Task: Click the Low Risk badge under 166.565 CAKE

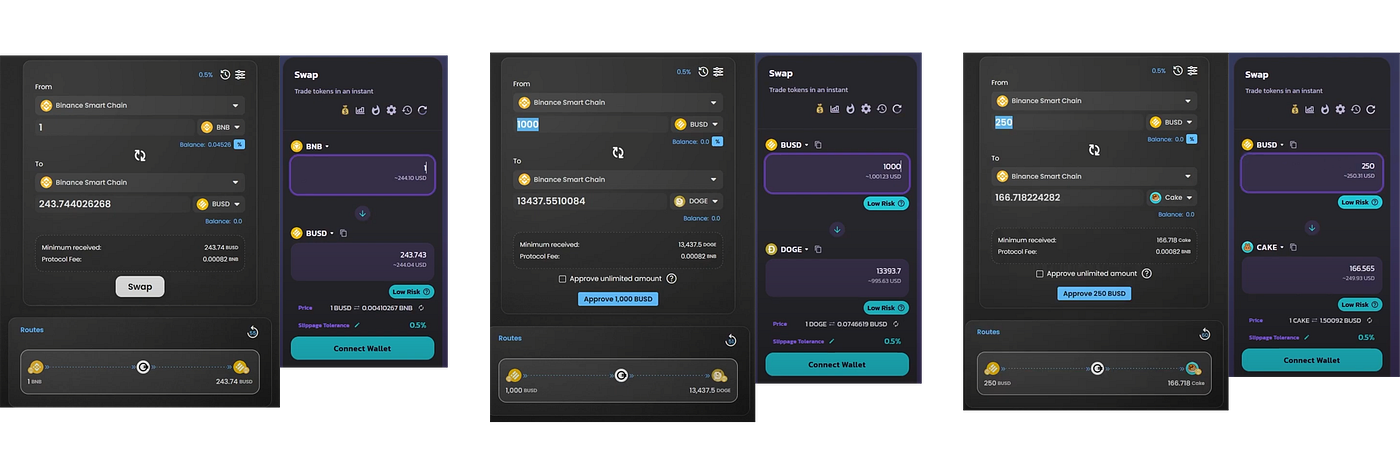Action: tap(1360, 304)
